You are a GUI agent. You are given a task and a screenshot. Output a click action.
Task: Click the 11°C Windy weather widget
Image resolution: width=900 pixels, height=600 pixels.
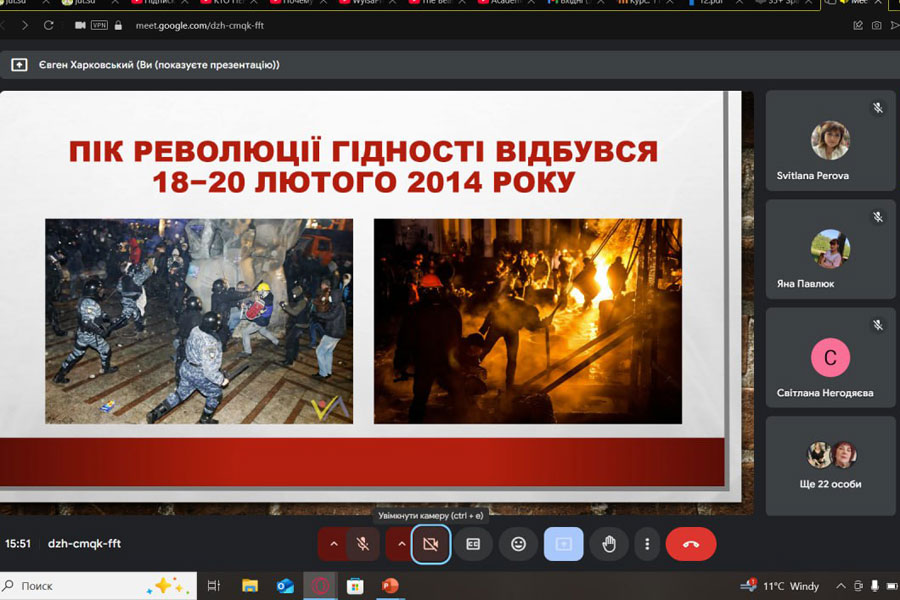(779, 586)
